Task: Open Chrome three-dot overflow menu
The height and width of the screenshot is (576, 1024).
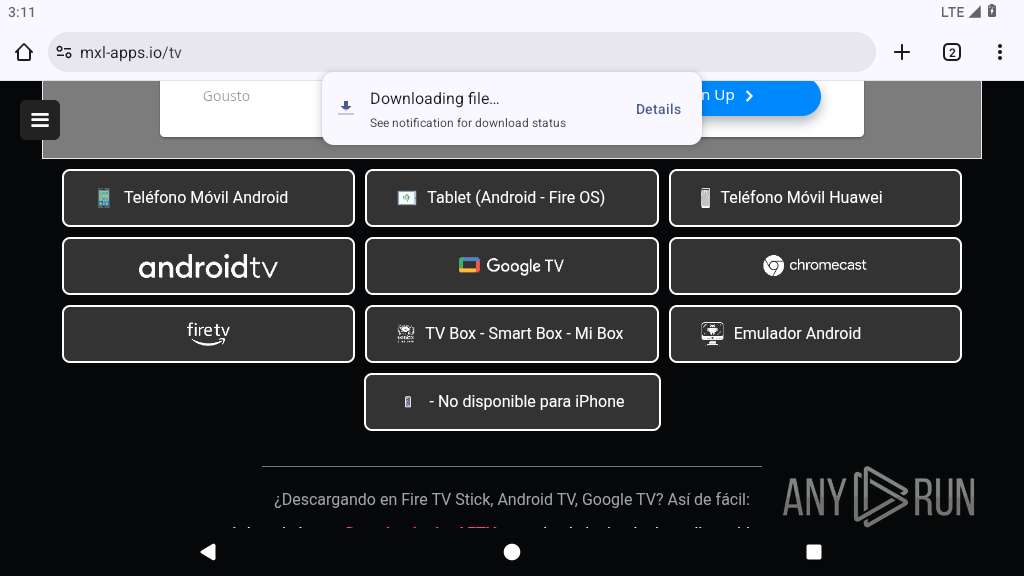Action: 1000,52
